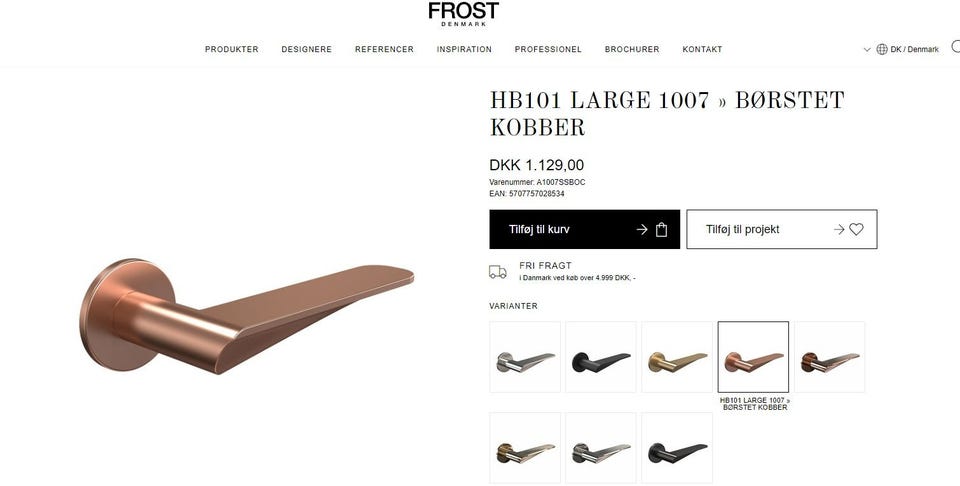Click the delivery truck icon beside Fri Fragt

498,272
